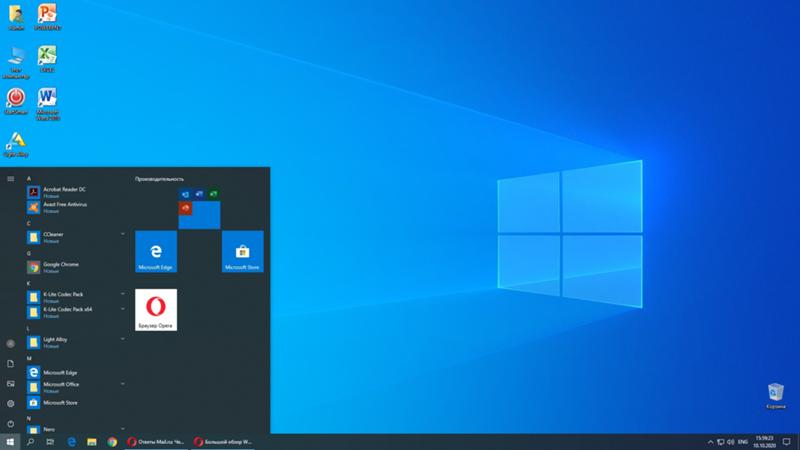This screenshot has width=800, height=450.
Task: Jump to letter G app list header
Action: (x=29, y=254)
